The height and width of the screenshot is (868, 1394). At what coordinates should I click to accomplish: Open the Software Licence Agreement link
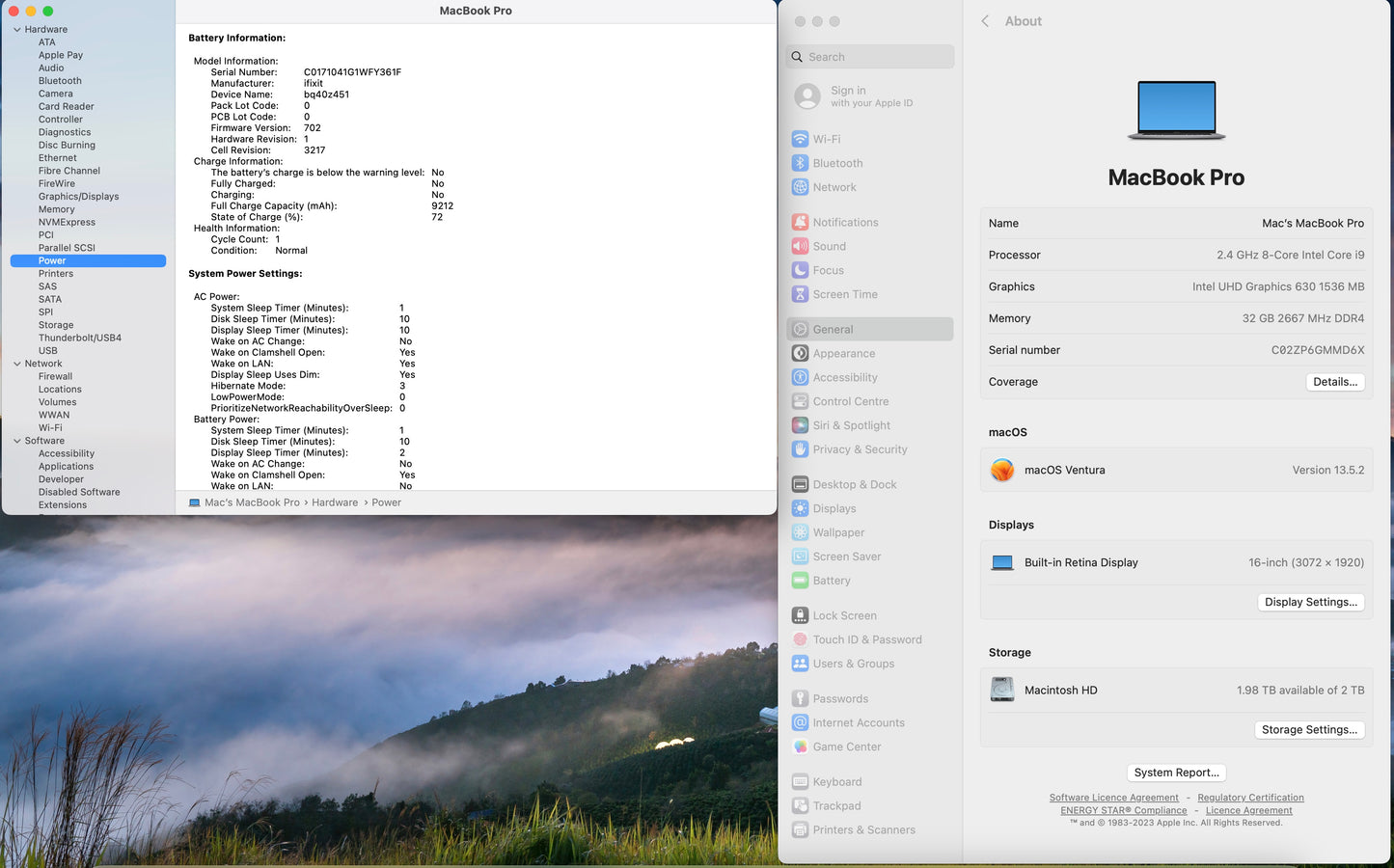click(1113, 798)
